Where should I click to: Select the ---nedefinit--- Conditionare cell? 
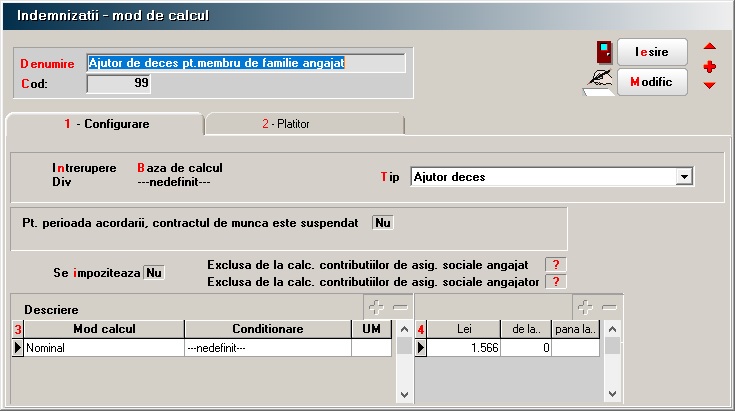[x=268, y=348]
